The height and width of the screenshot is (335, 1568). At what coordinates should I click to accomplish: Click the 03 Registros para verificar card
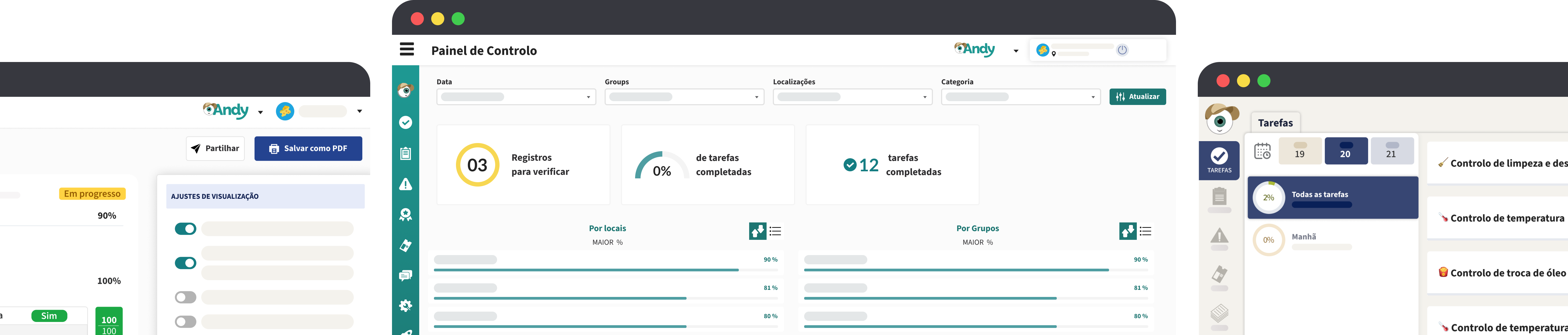[523, 165]
